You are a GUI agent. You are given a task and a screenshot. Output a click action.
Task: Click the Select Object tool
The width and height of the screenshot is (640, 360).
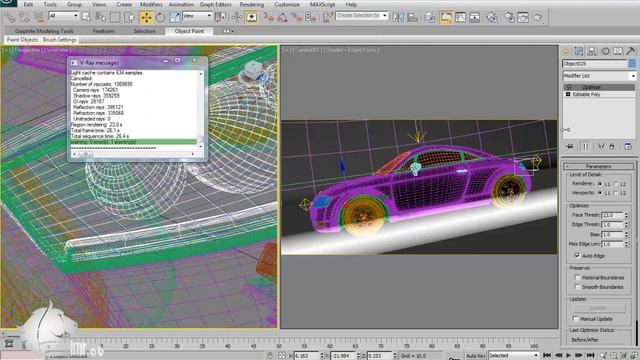86,17
